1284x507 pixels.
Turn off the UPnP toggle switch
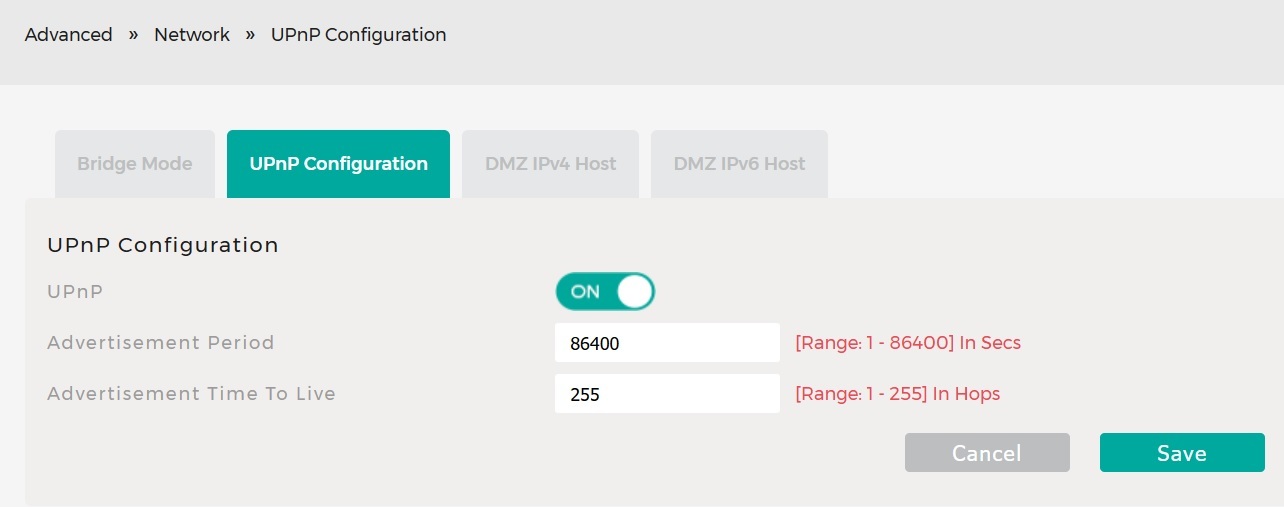605,292
